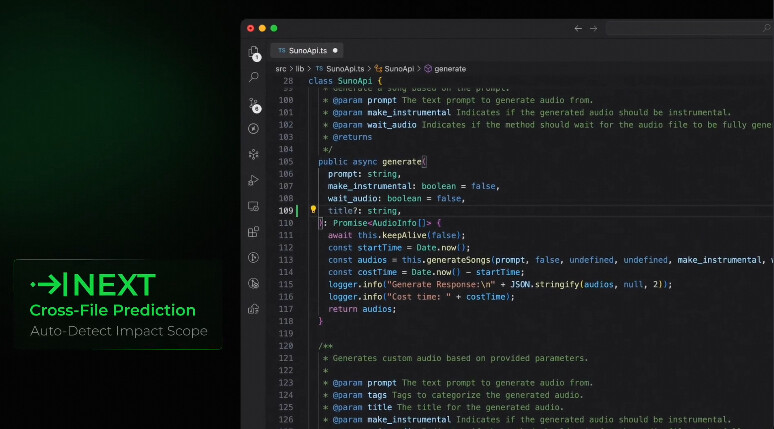Image resolution: width=774 pixels, height=429 pixels.
Task: Open Source Control view in activity bar
Action: pos(253,103)
